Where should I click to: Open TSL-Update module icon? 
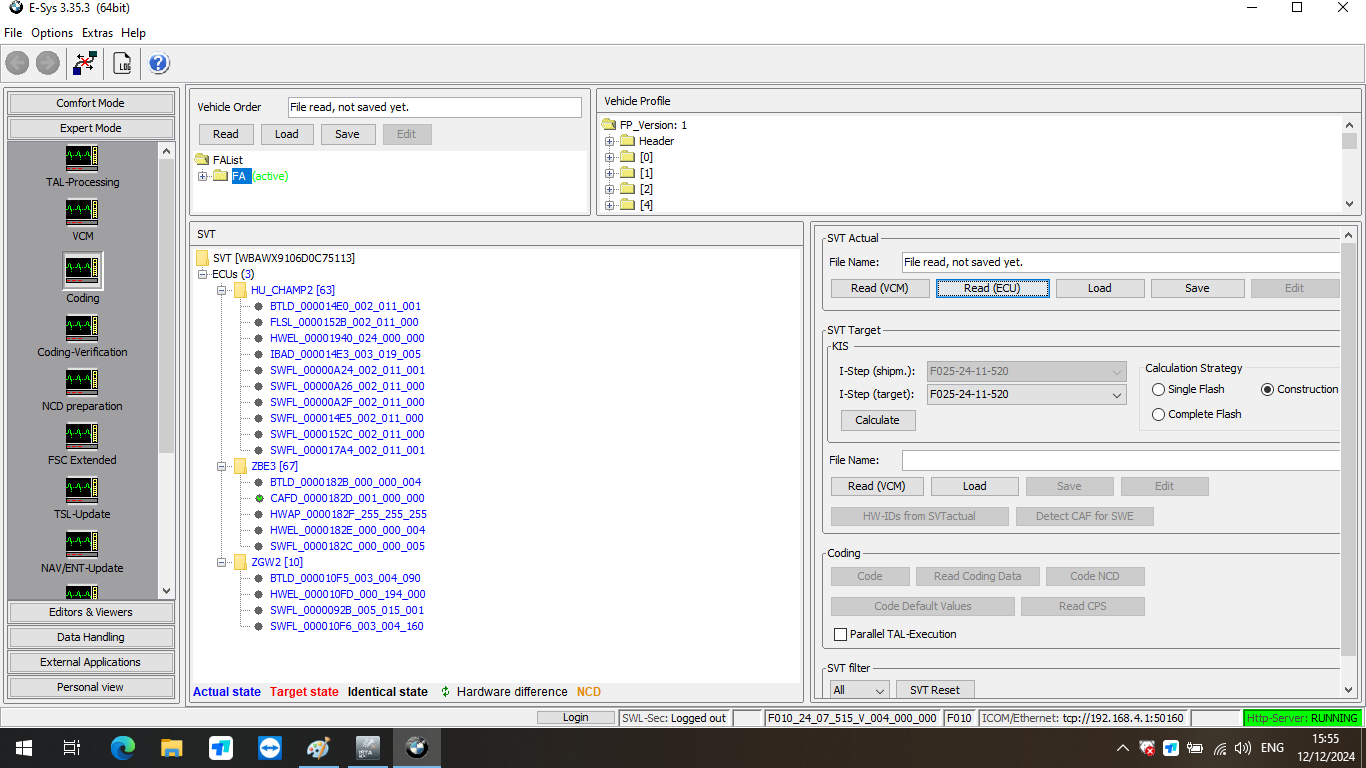[82, 490]
